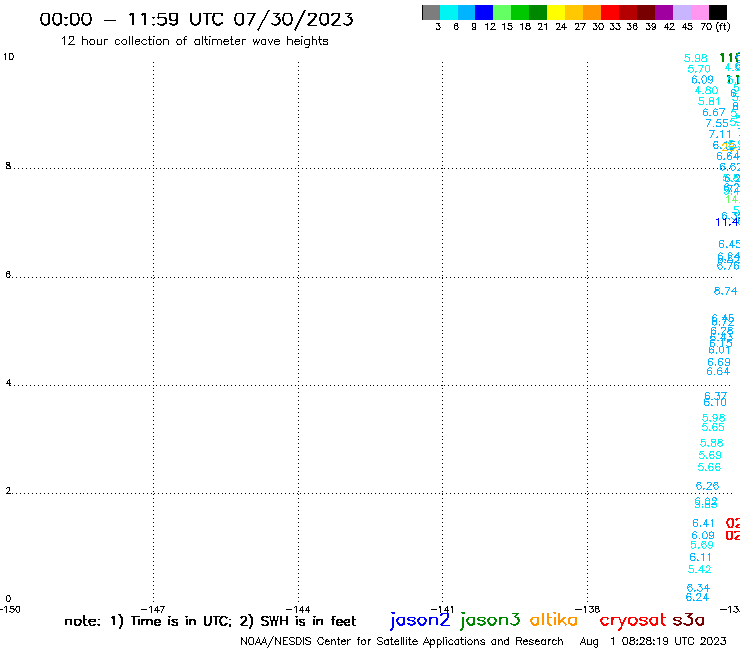Screen dimensions: 740x650
Task: Click the wave height value "4.80"
Action: pyautogui.click(x=706, y=90)
